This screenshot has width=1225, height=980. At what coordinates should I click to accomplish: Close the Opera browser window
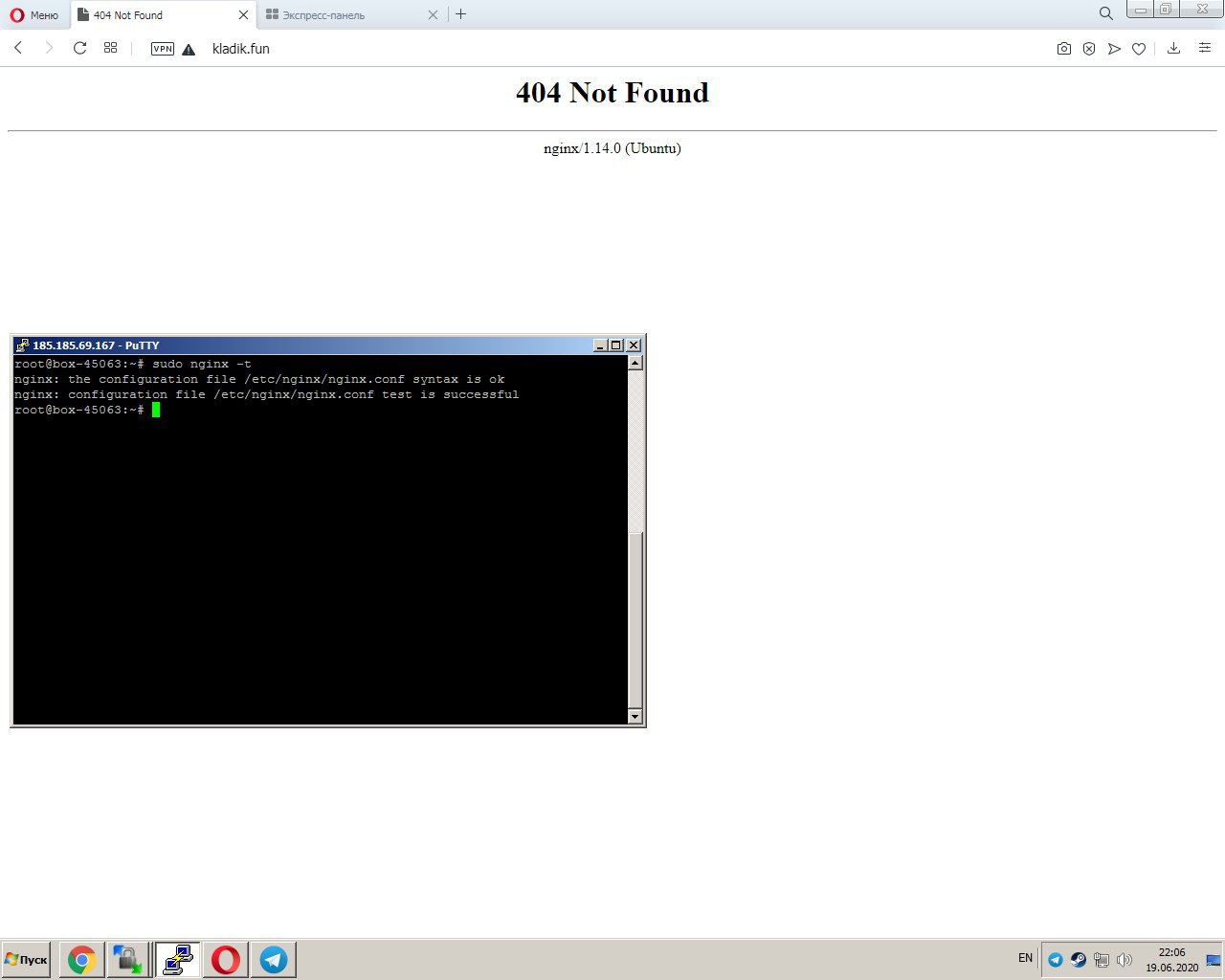pos(1200,10)
